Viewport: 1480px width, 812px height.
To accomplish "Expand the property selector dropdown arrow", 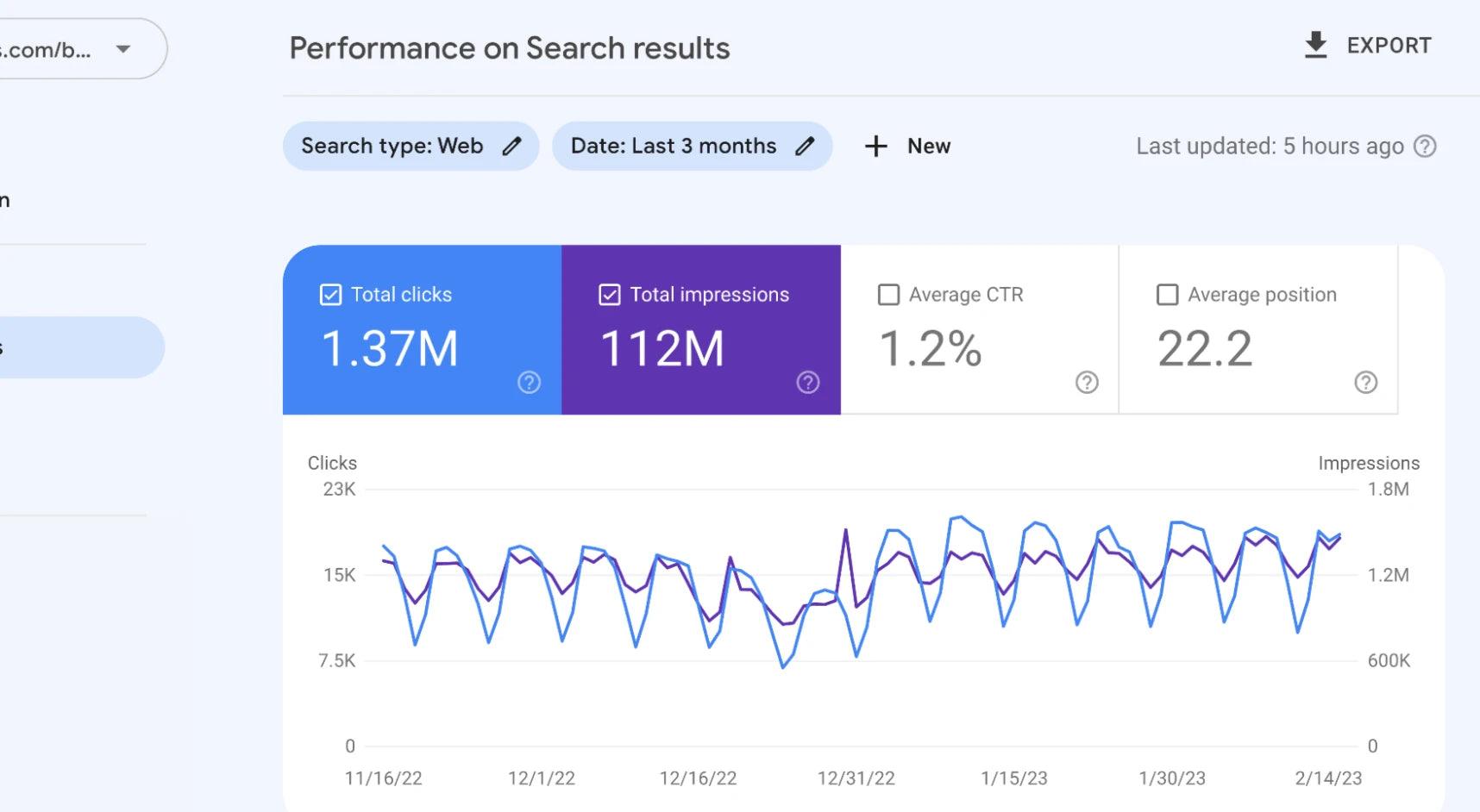I will tap(123, 49).
